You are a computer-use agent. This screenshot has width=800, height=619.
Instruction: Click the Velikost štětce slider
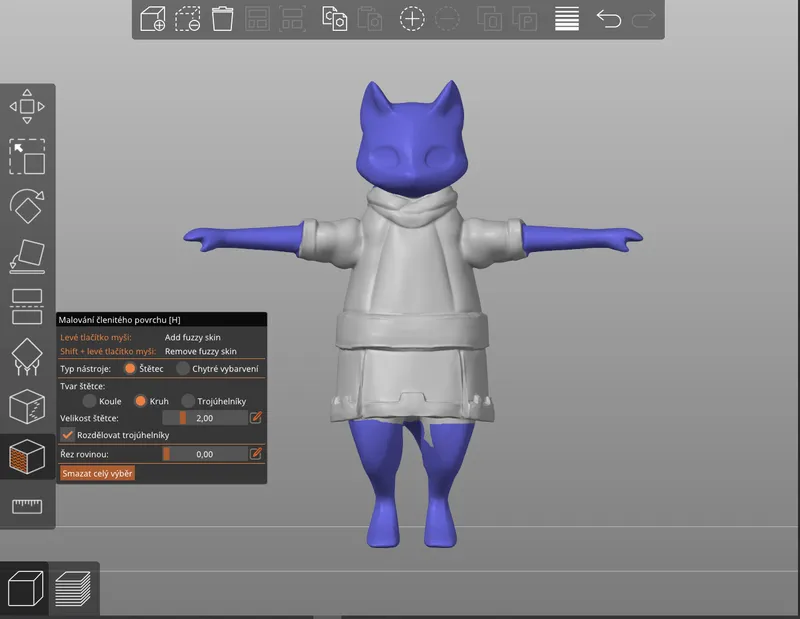coord(205,418)
